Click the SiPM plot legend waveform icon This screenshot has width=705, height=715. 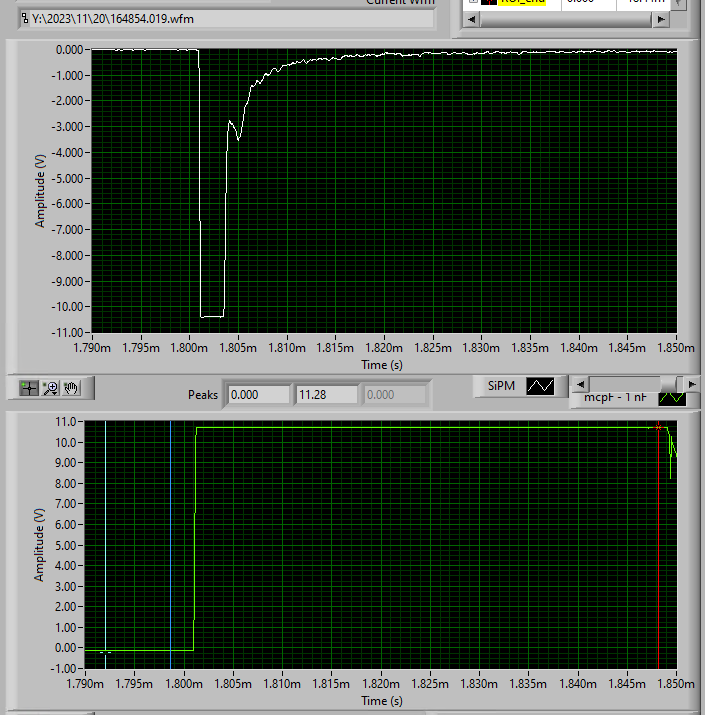(540, 386)
